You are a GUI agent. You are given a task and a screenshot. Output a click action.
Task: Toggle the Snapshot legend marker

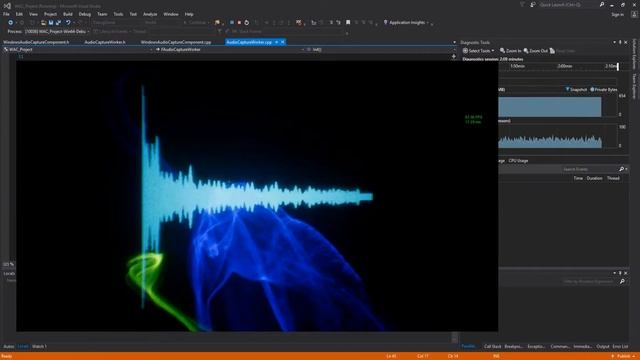coord(567,89)
